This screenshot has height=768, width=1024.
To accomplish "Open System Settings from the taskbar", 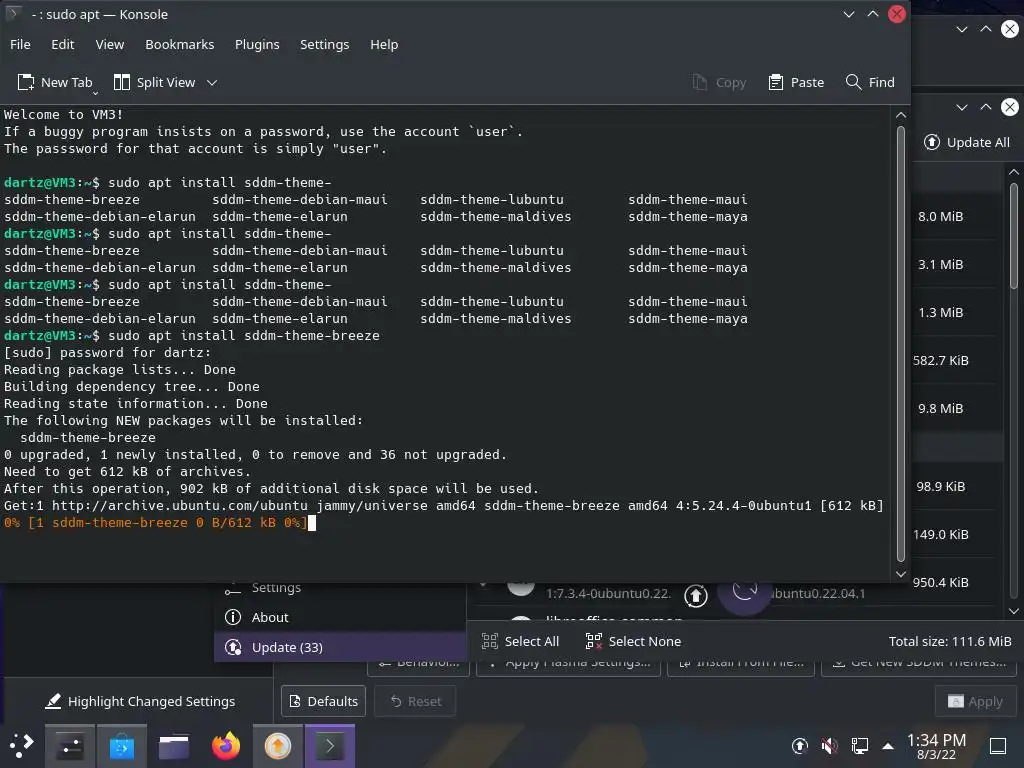I will point(69,746).
